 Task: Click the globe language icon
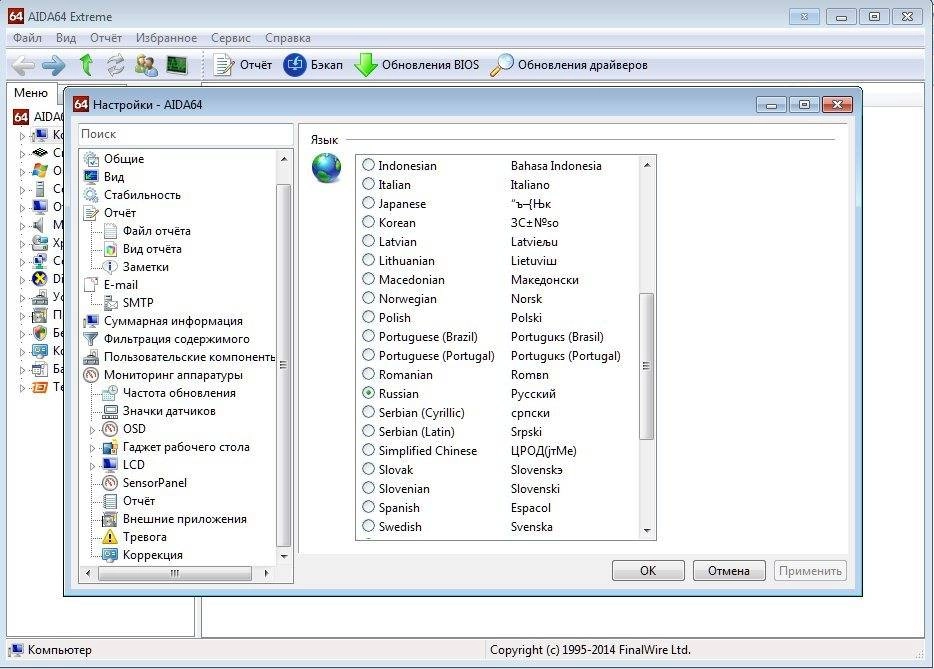point(326,168)
